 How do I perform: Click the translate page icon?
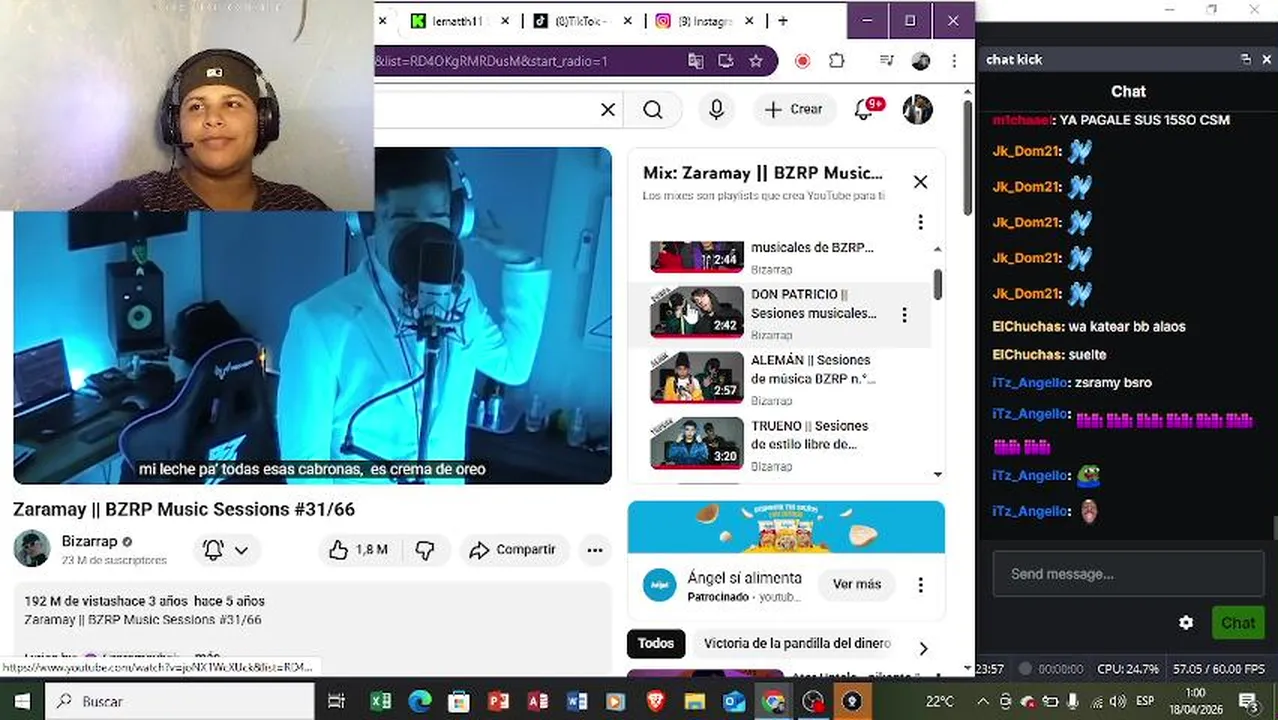(696, 61)
